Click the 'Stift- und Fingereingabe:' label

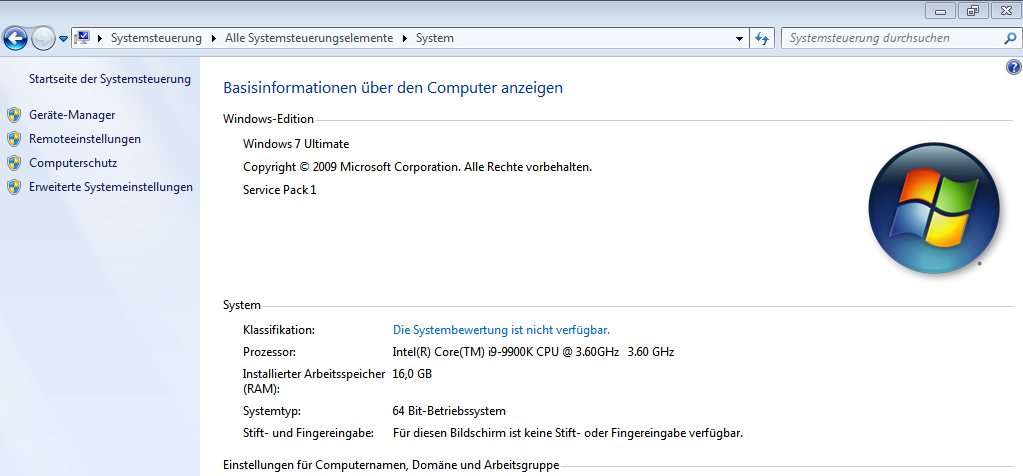click(x=308, y=433)
